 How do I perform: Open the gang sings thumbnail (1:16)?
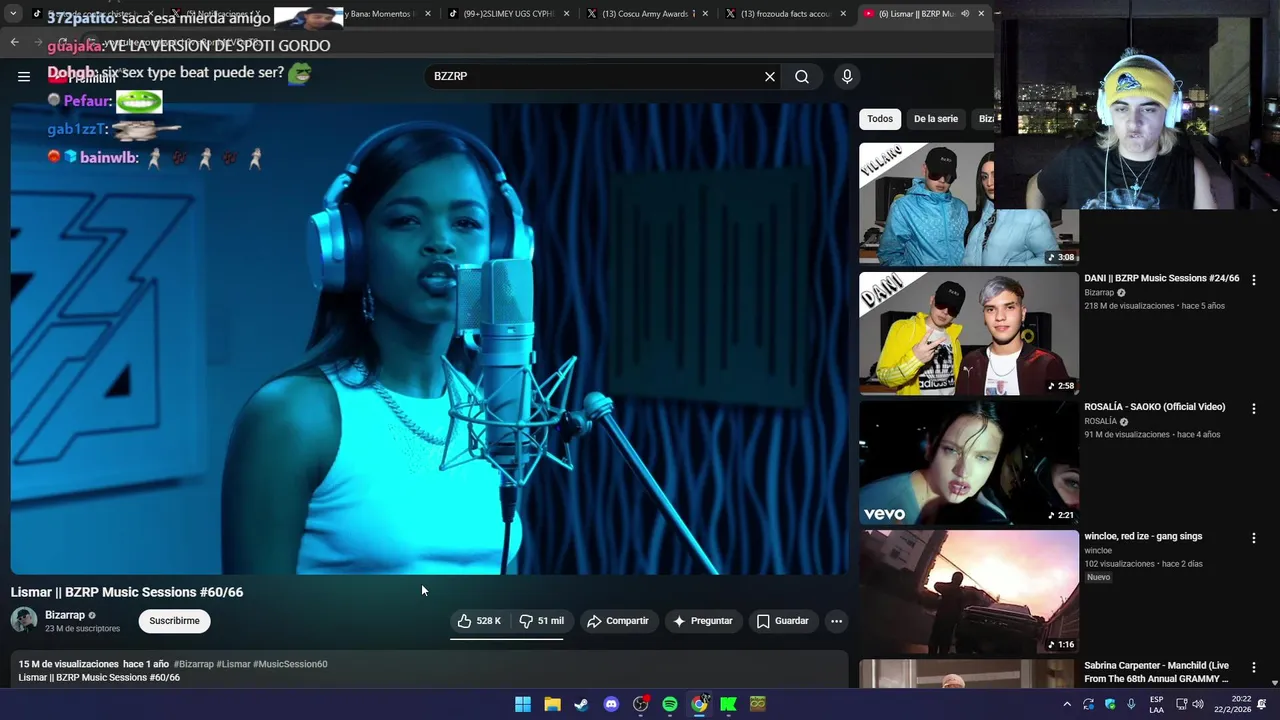coord(969,591)
